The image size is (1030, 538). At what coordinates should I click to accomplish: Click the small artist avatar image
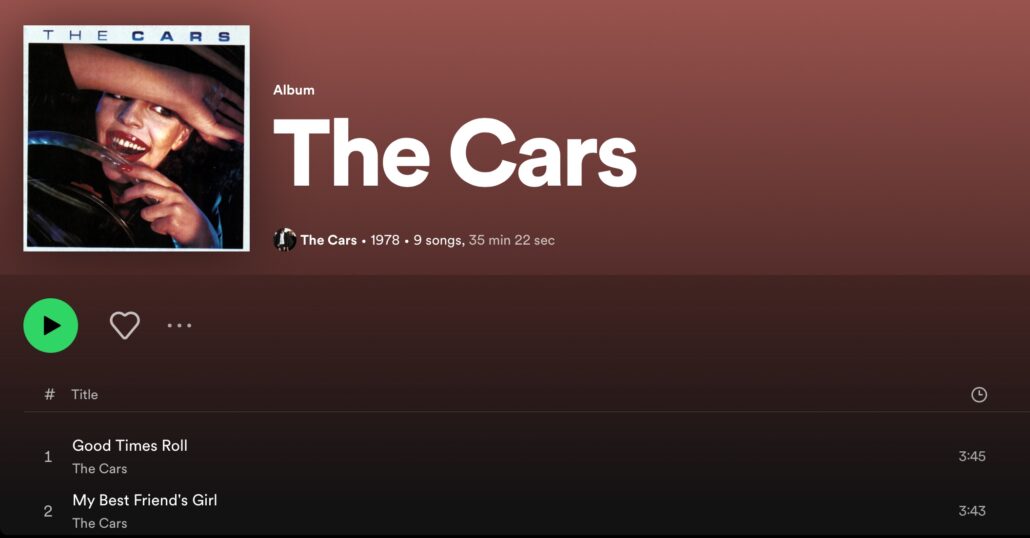[x=284, y=240]
